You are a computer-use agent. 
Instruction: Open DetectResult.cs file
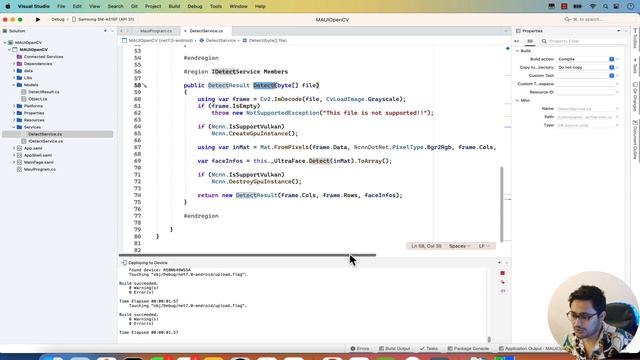pyautogui.click(x=44, y=92)
